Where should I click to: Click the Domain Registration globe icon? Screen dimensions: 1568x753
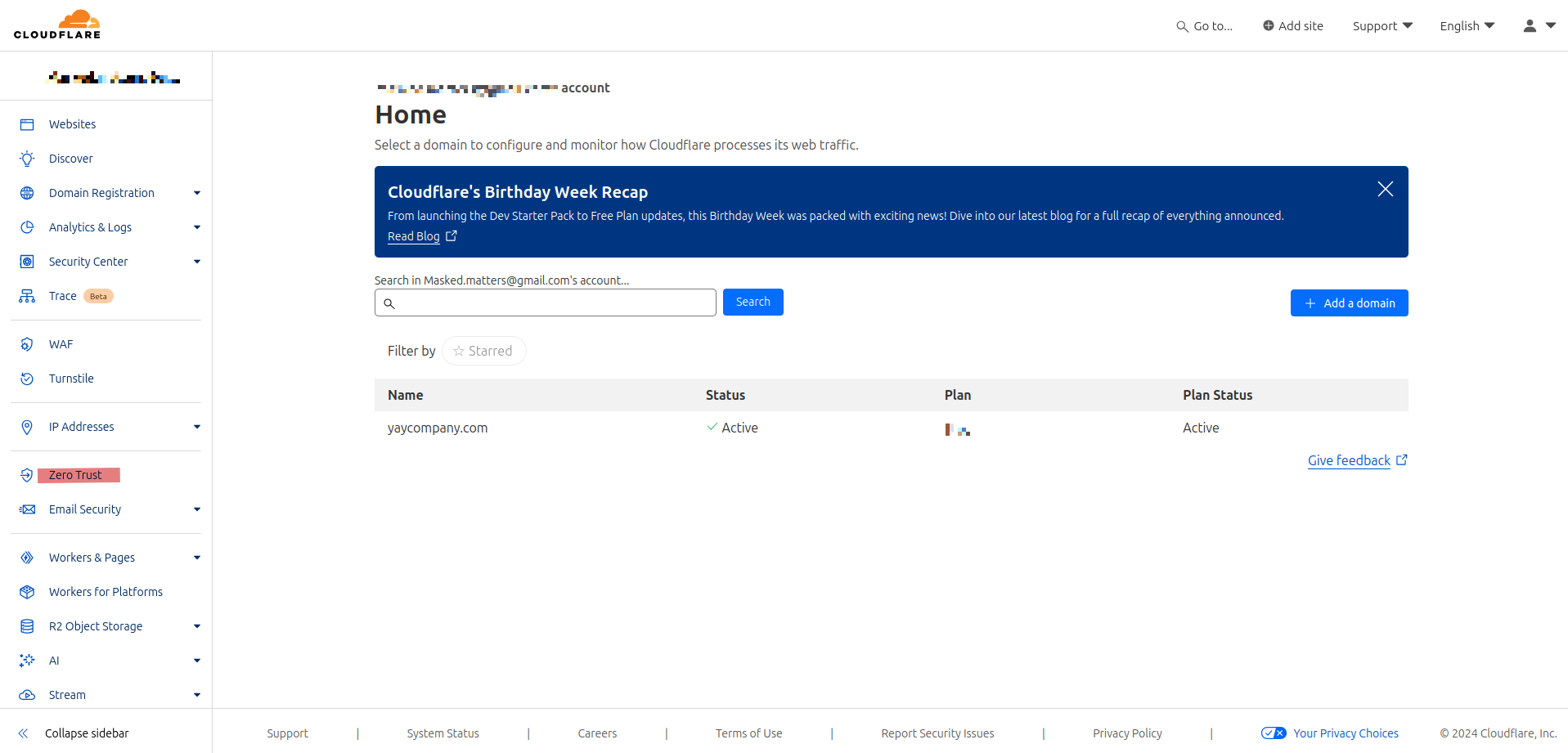coord(27,193)
